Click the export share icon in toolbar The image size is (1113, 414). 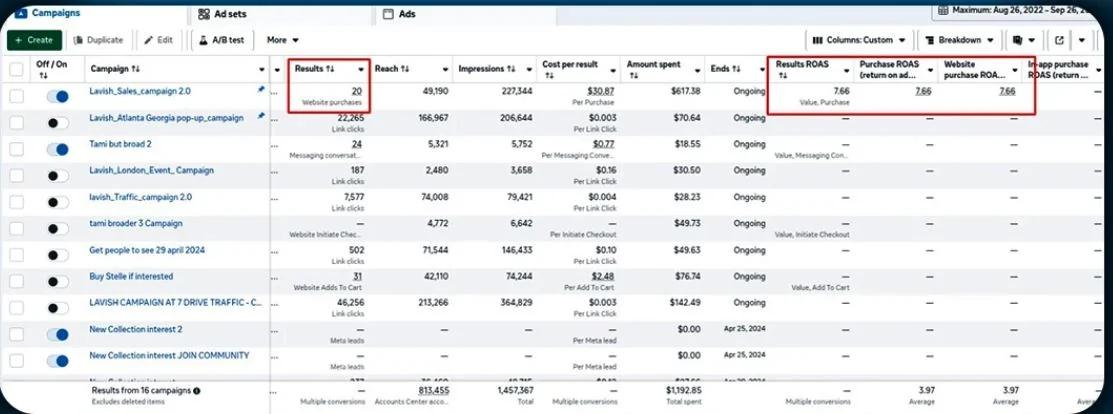point(1060,40)
